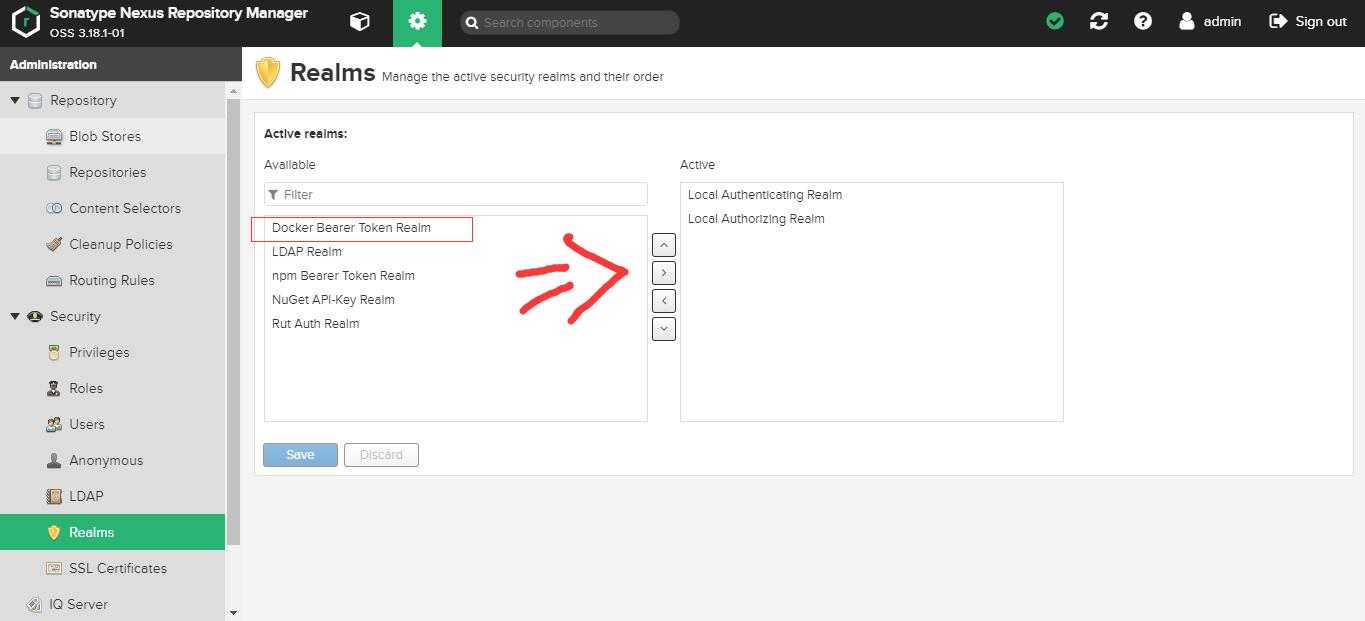Click the Discard button
Viewport: 1365px width, 621px height.
point(381,455)
